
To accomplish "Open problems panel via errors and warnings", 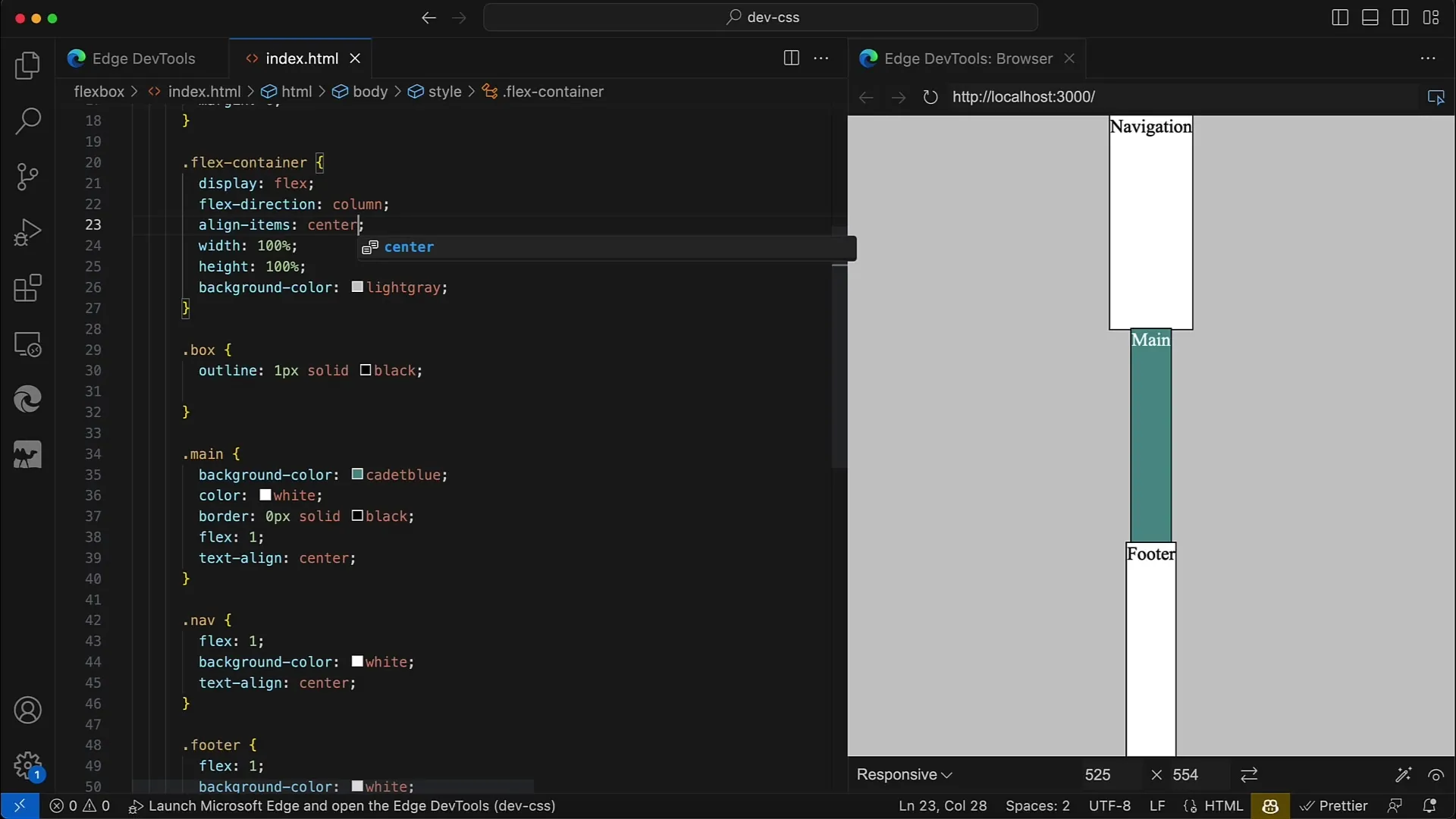I will pos(80,806).
